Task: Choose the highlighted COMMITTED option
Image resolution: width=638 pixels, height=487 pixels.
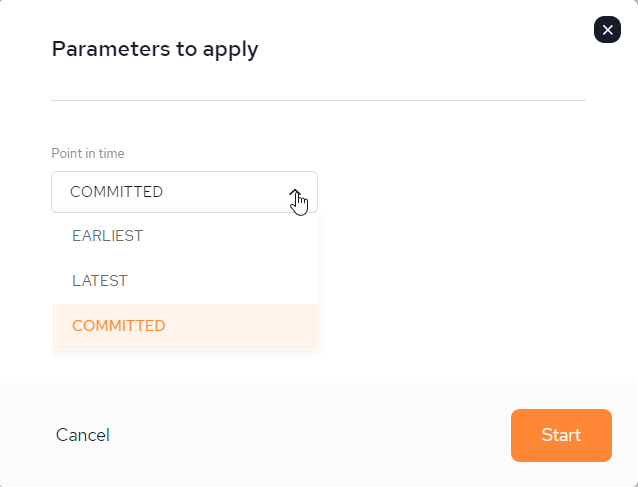Action: pyautogui.click(x=184, y=326)
